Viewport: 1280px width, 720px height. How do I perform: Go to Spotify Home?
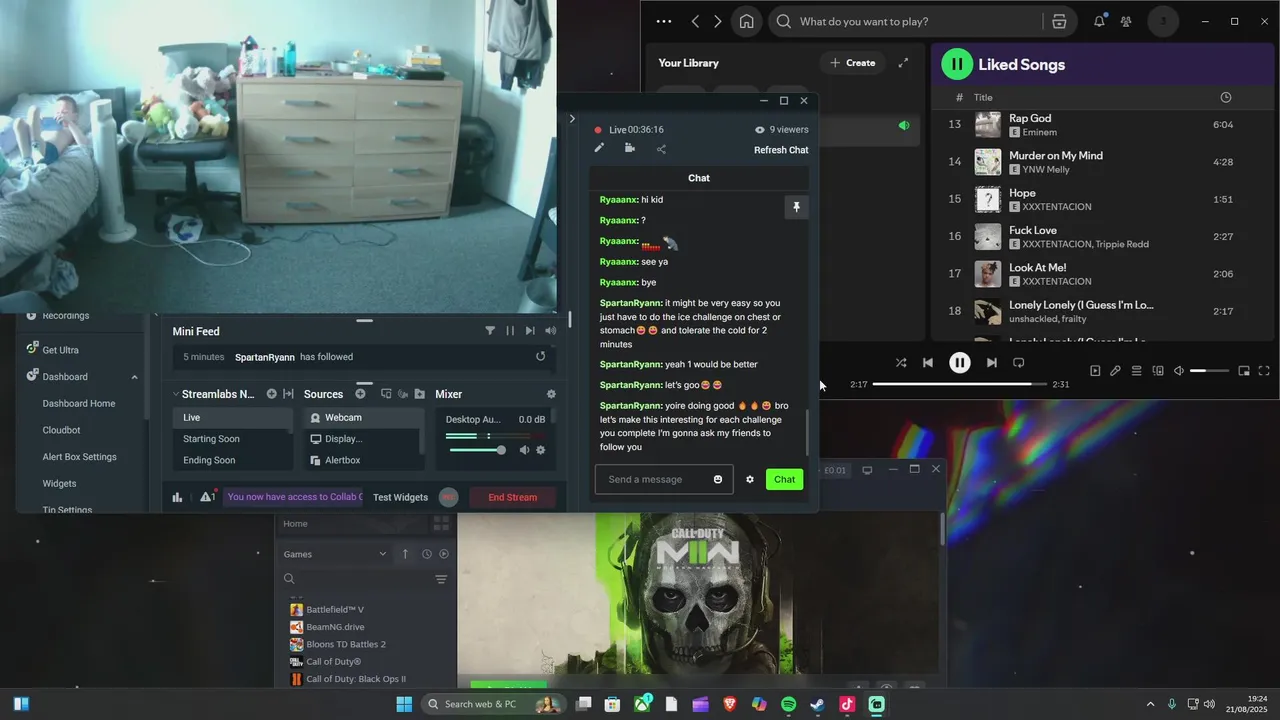[746, 21]
